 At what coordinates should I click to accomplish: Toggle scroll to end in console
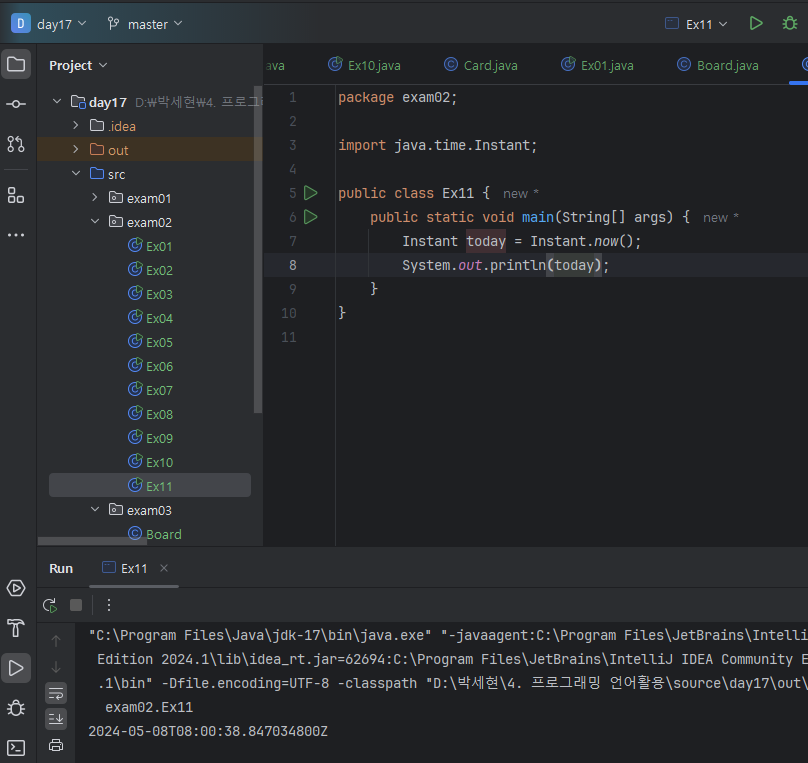pos(56,718)
